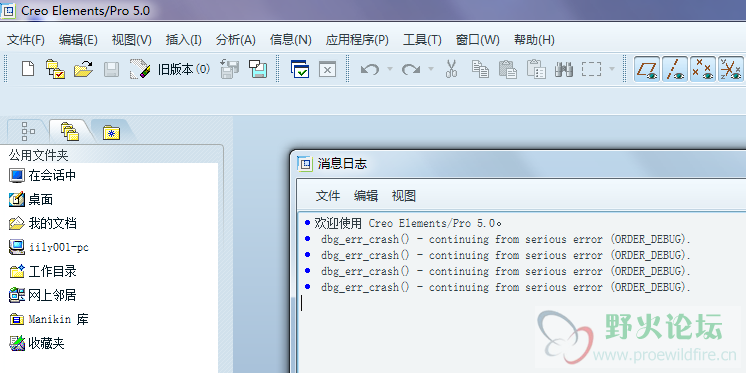Screen dimensions: 746x373
Task: Click the Paste Special icon
Action: click(536, 69)
